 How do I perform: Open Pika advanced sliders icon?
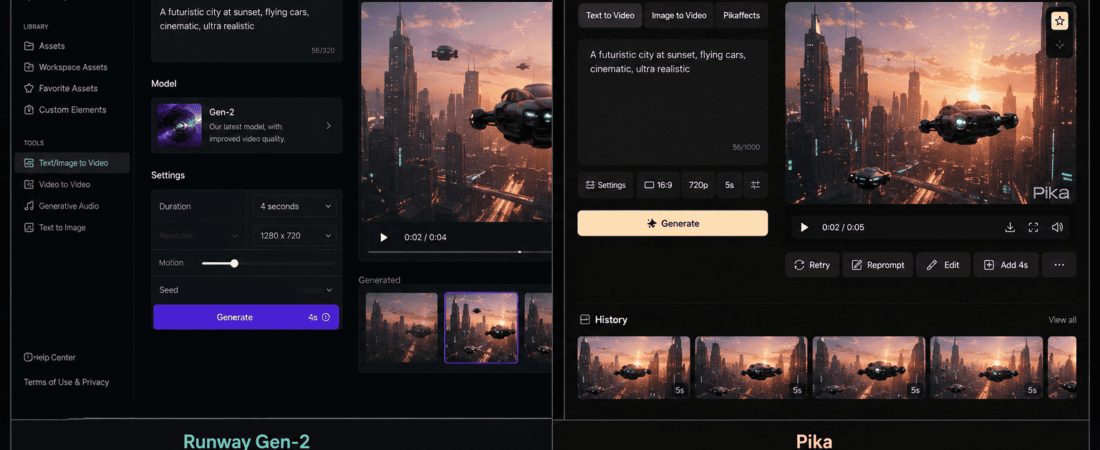coord(756,185)
